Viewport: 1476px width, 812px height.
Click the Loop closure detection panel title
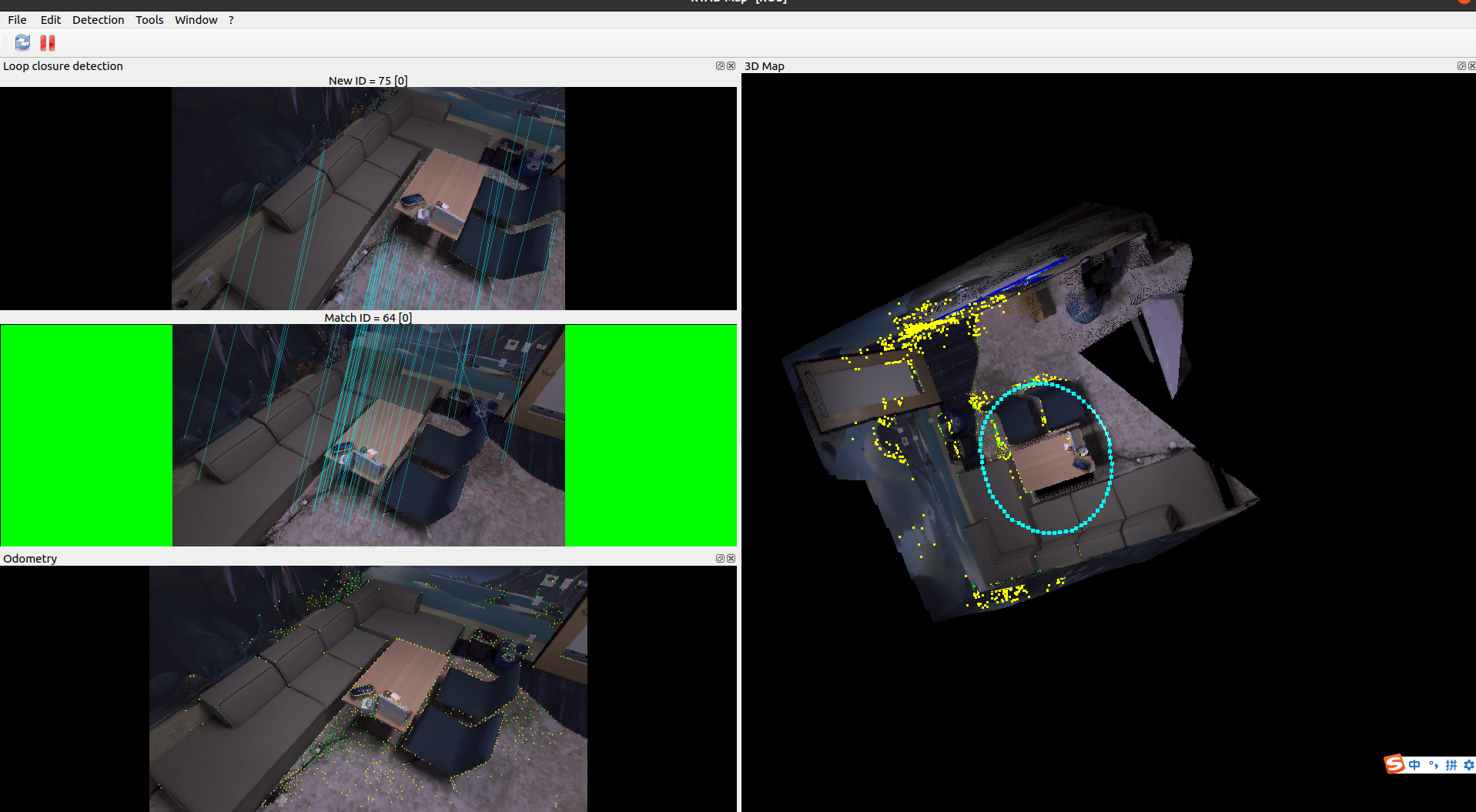point(63,66)
